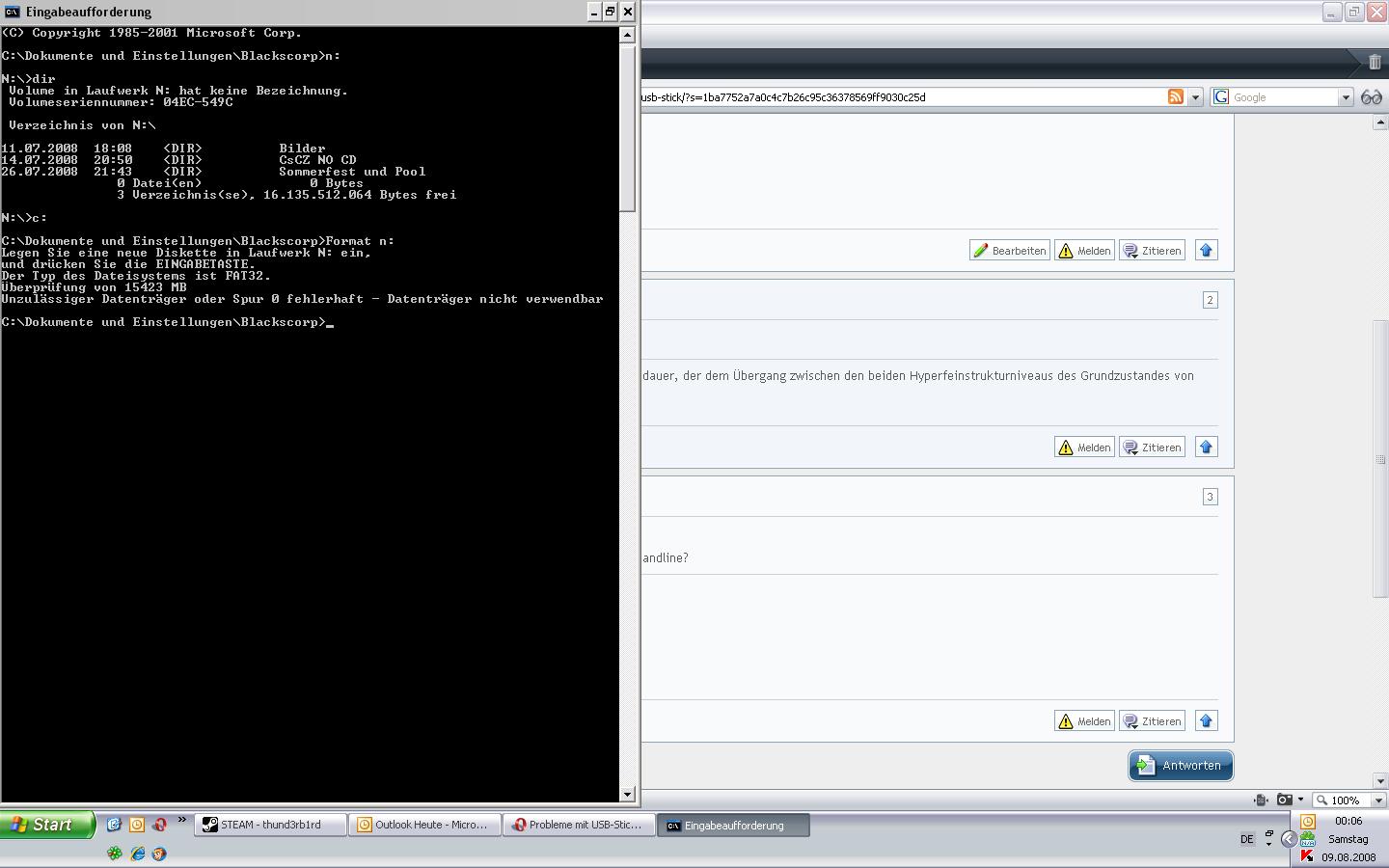Open the Google search engine dropdown
Viewport: 1389px width, 868px height.
click(x=1346, y=97)
